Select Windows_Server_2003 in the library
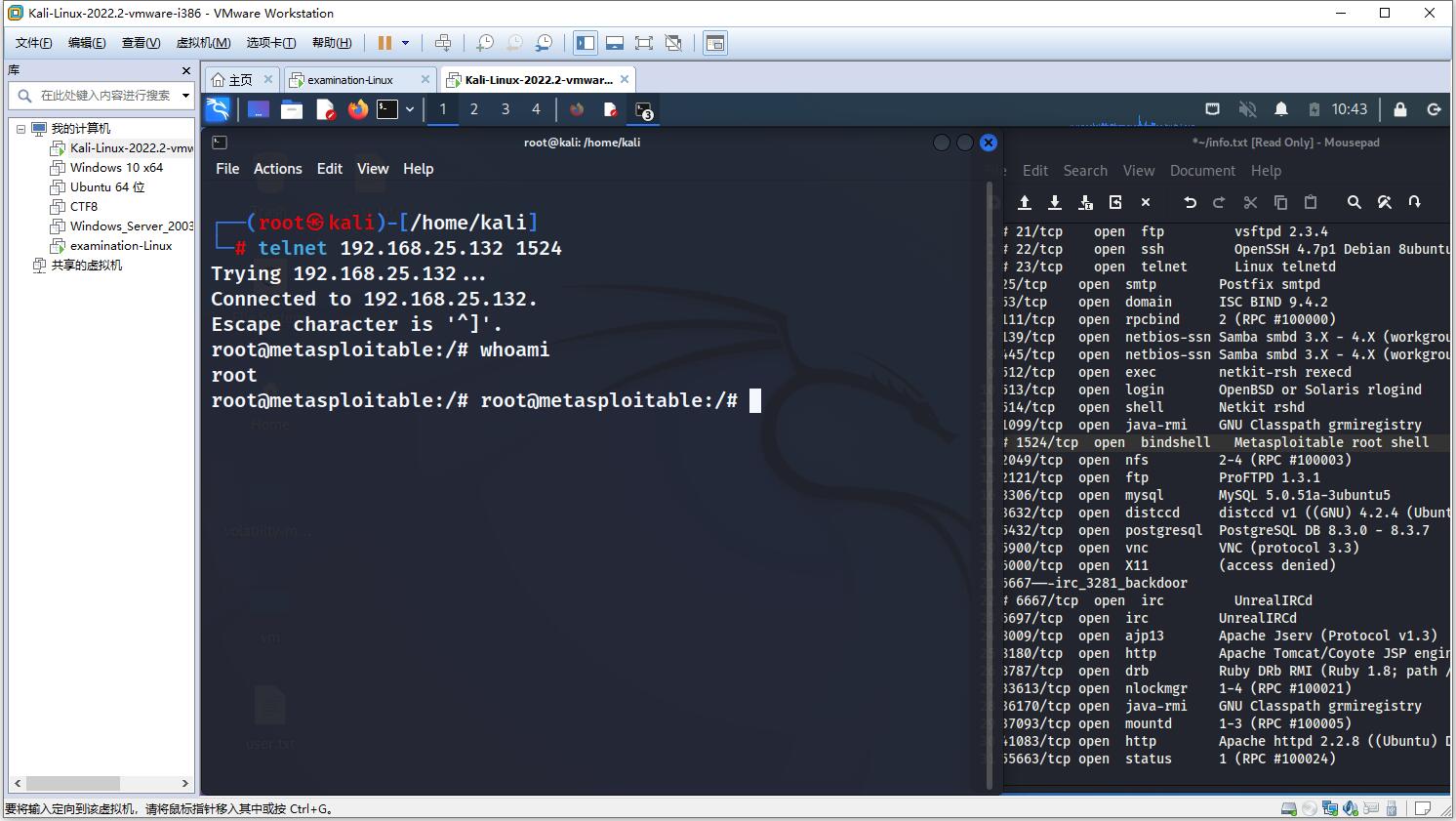The width and height of the screenshot is (1456, 821). (123, 226)
